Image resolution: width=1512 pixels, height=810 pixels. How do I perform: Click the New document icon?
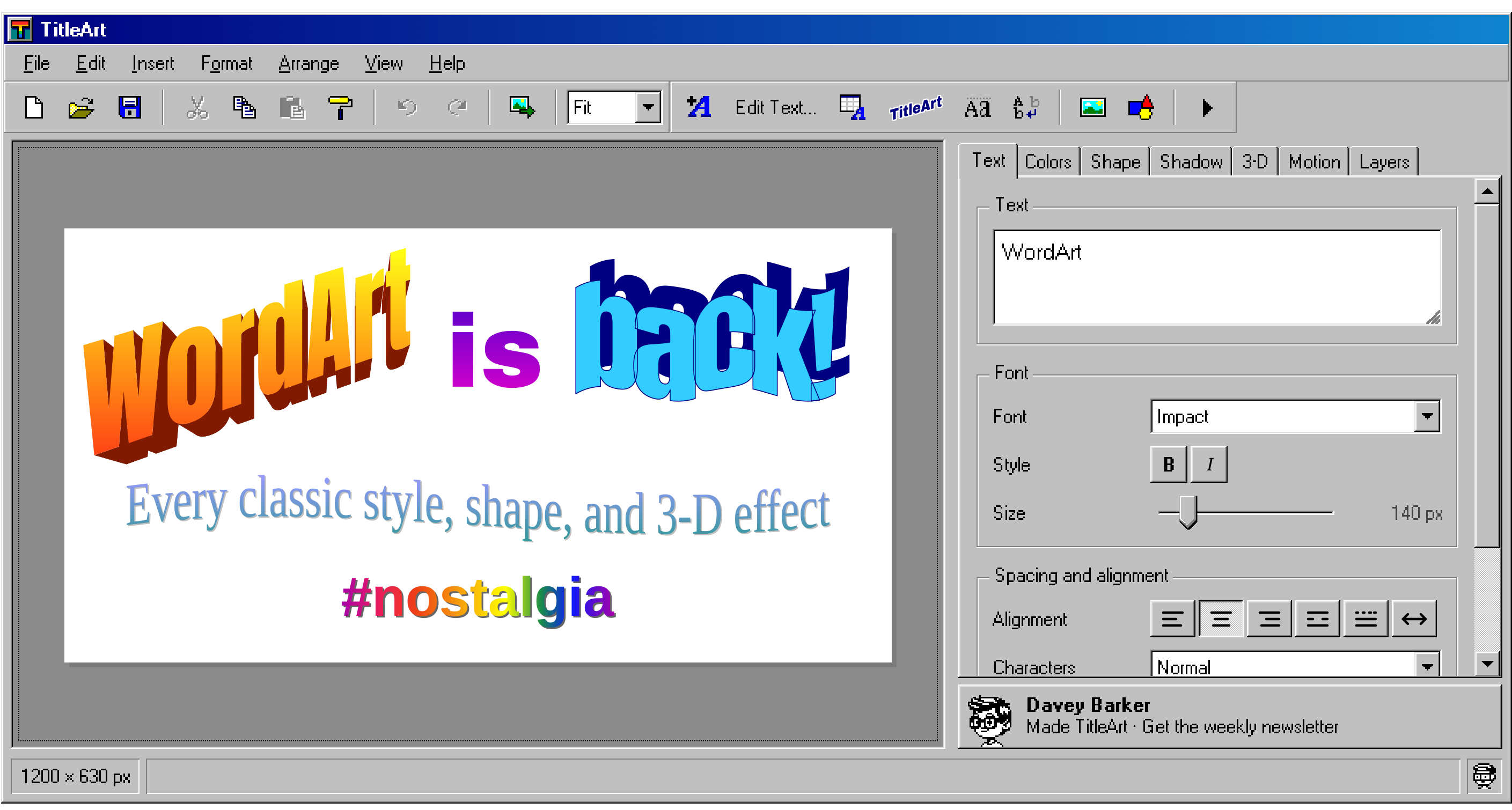click(x=34, y=107)
